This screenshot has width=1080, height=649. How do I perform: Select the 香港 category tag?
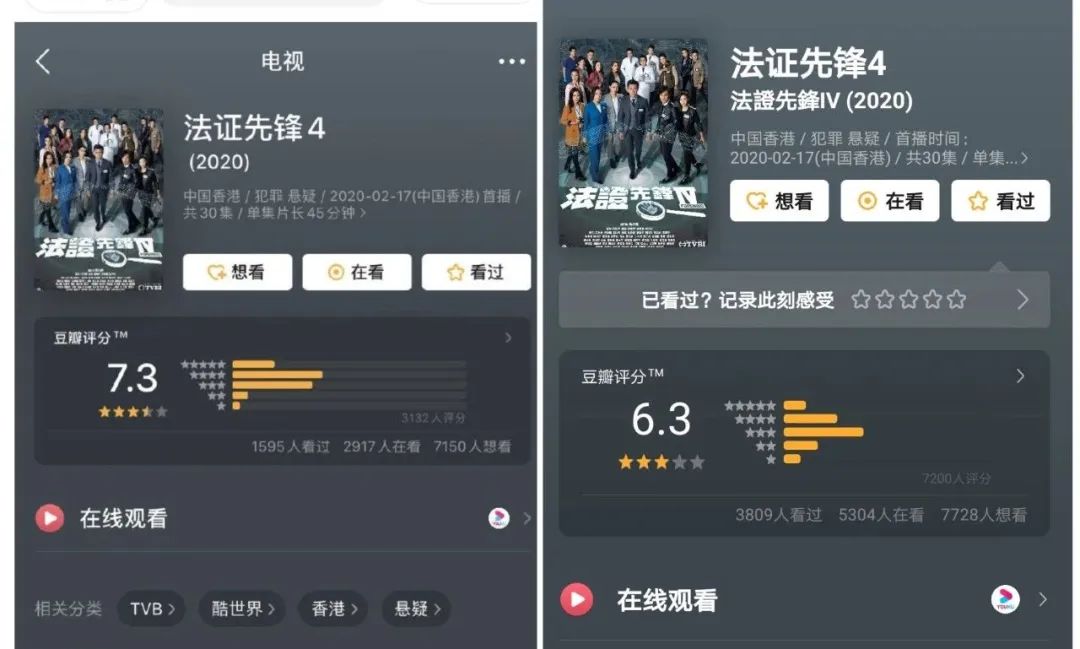pos(333,609)
